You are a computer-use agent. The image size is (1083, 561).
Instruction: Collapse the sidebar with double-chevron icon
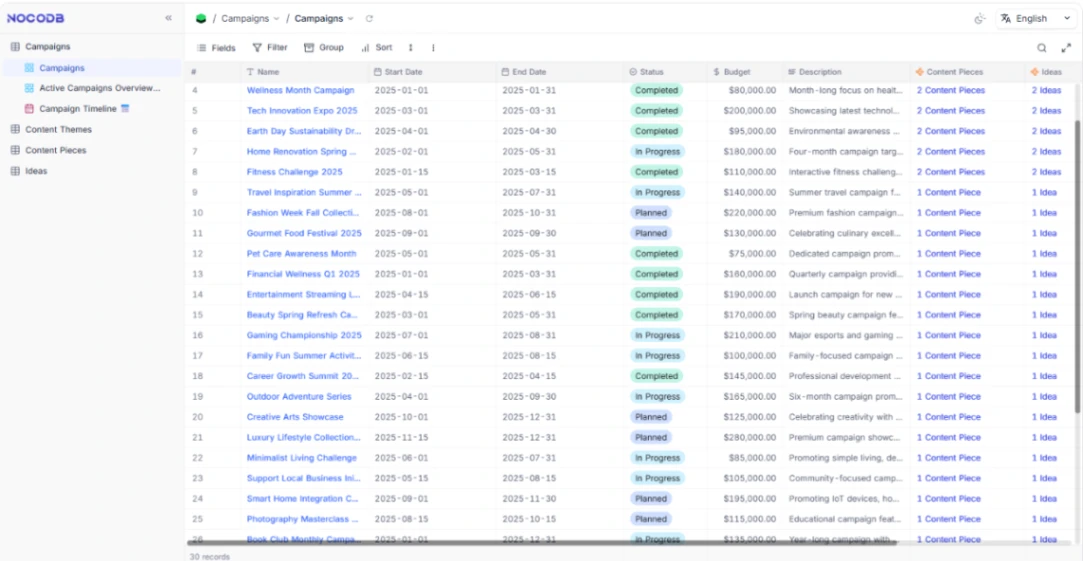pos(168,18)
